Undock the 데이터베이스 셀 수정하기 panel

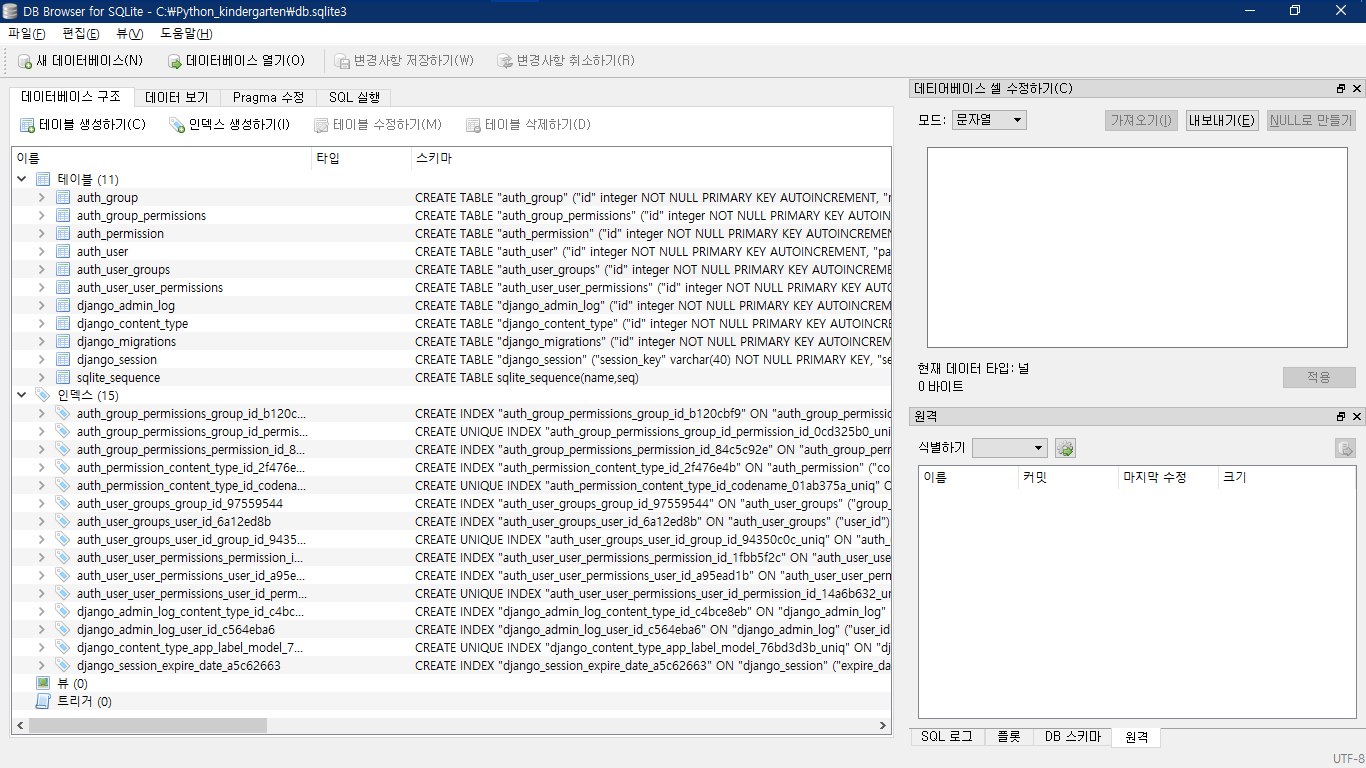[1342, 89]
